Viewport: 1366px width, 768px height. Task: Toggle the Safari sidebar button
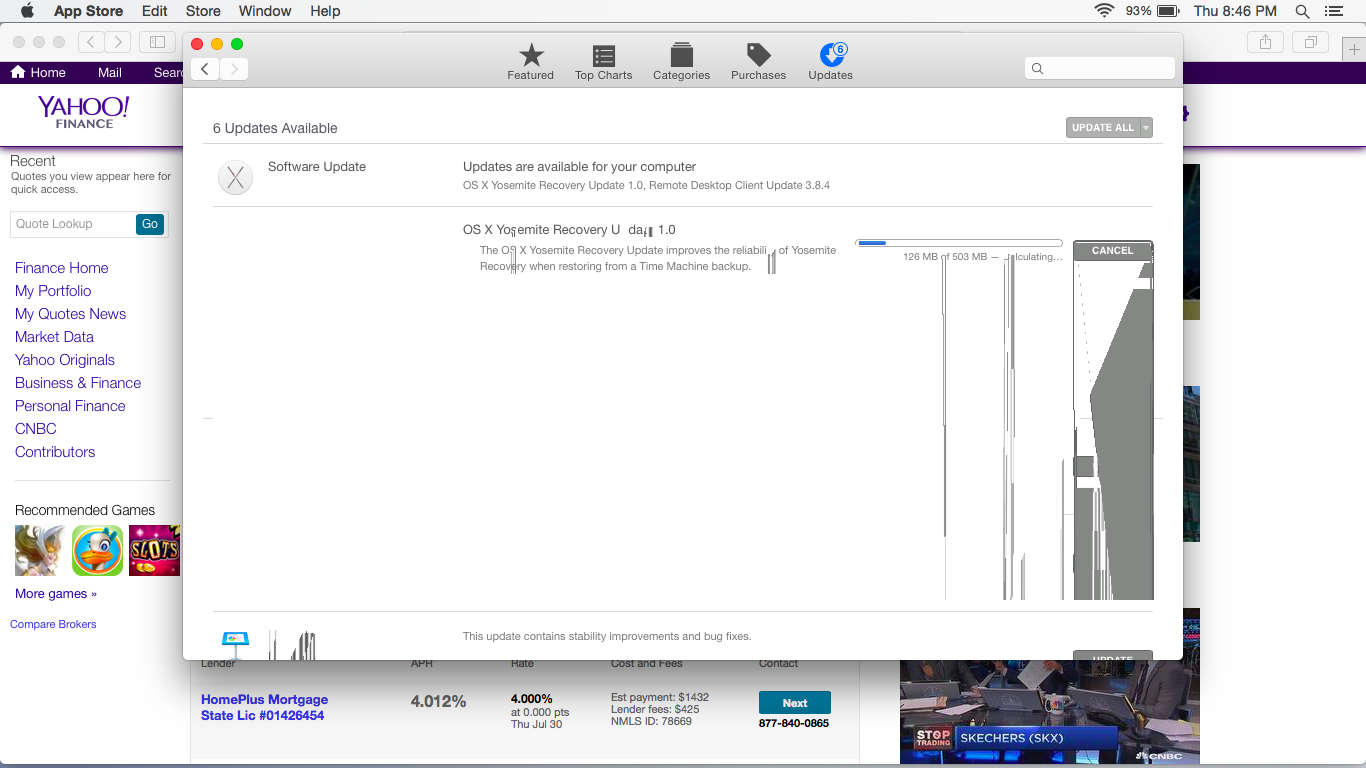click(x=157, y=42)
